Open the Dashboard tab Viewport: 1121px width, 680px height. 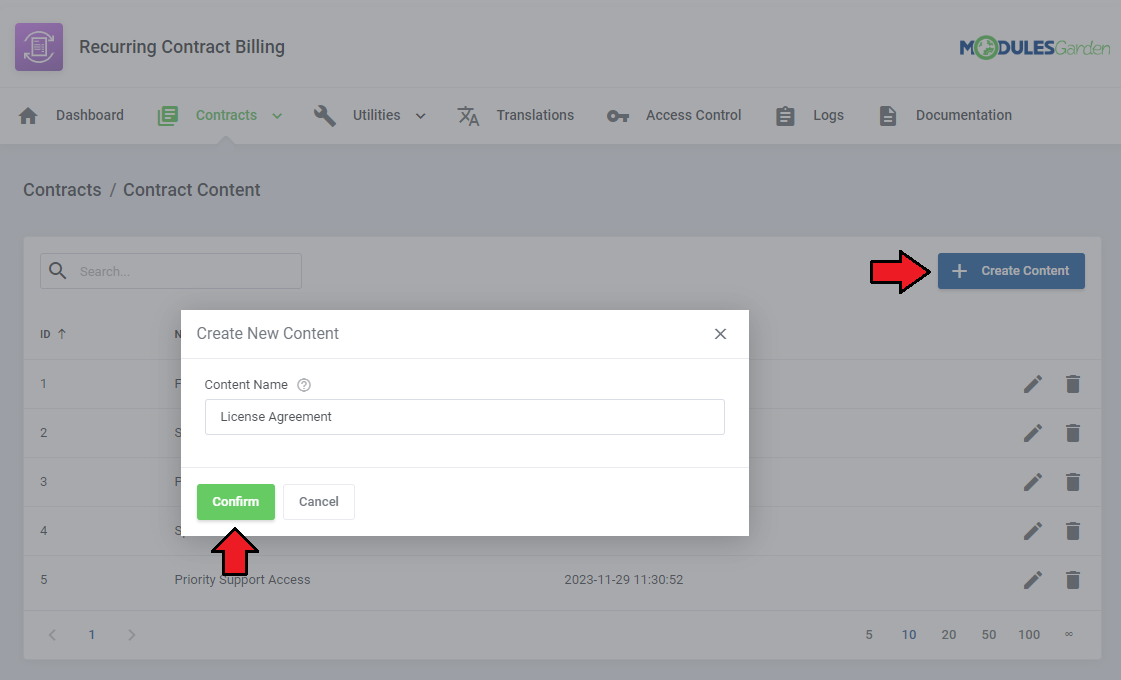click(89, 115)
